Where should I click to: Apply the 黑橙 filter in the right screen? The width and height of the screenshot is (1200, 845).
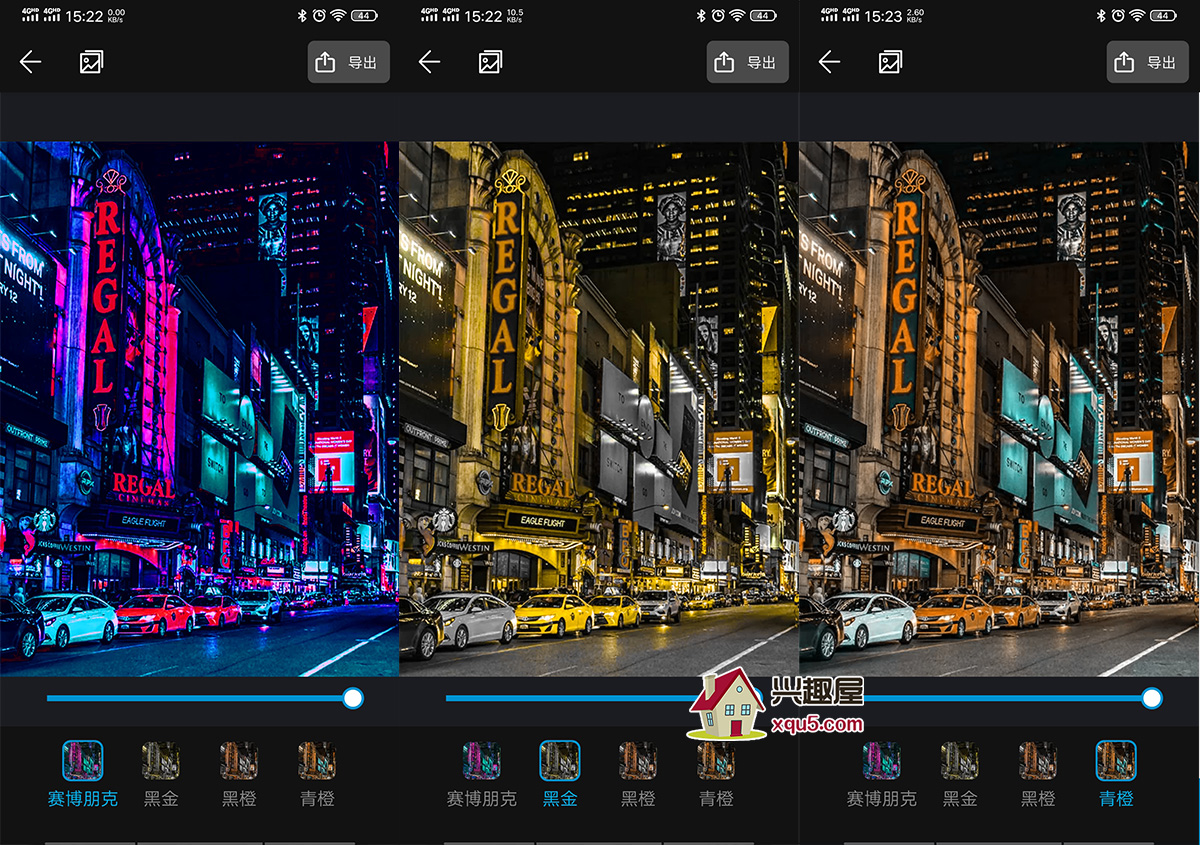click(1038, 774)
